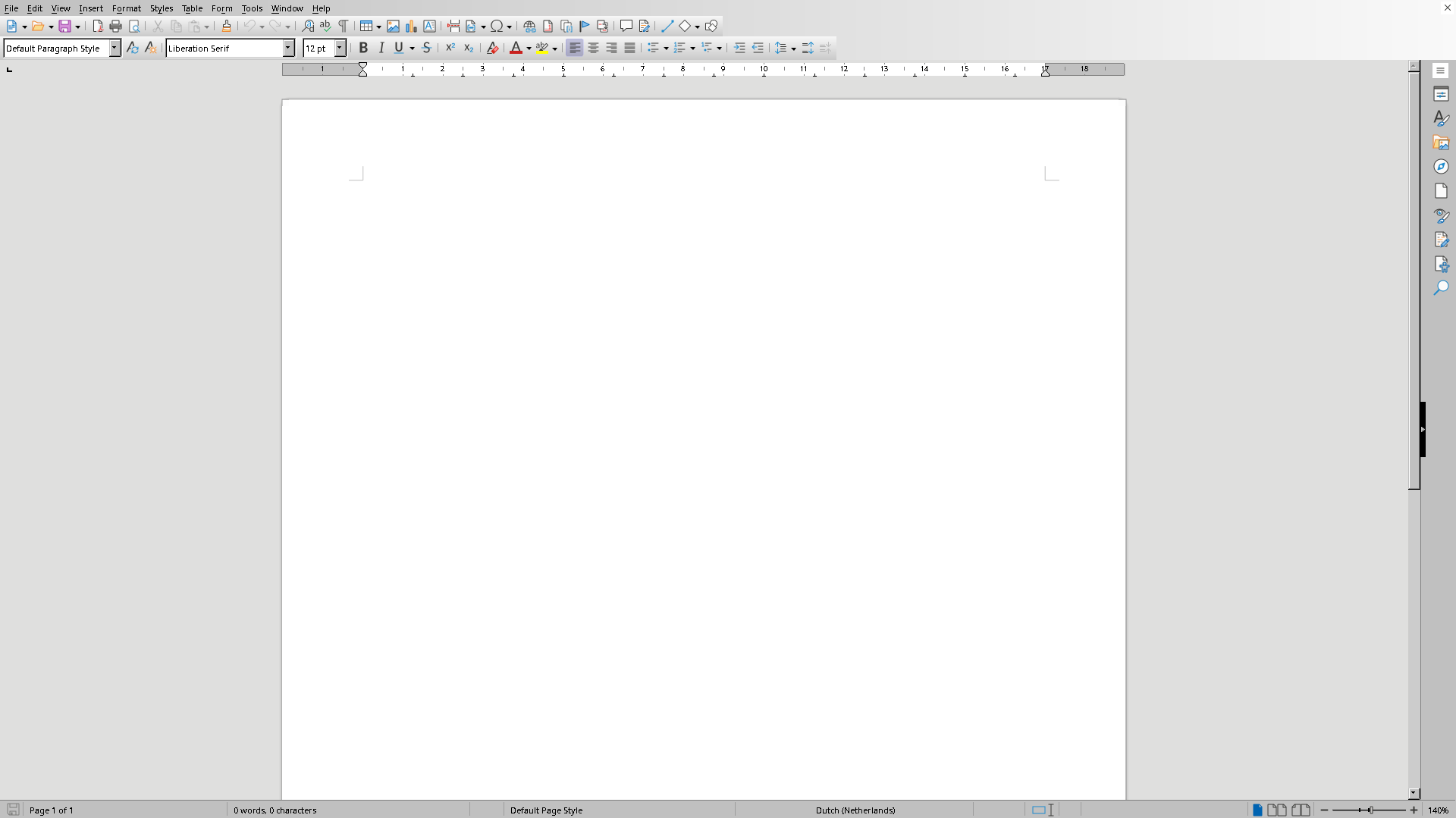The width and height of the screenshot is (1456, 818).
Task: Click the basic shapes diamond icon
Action: [x=685, y=27]
